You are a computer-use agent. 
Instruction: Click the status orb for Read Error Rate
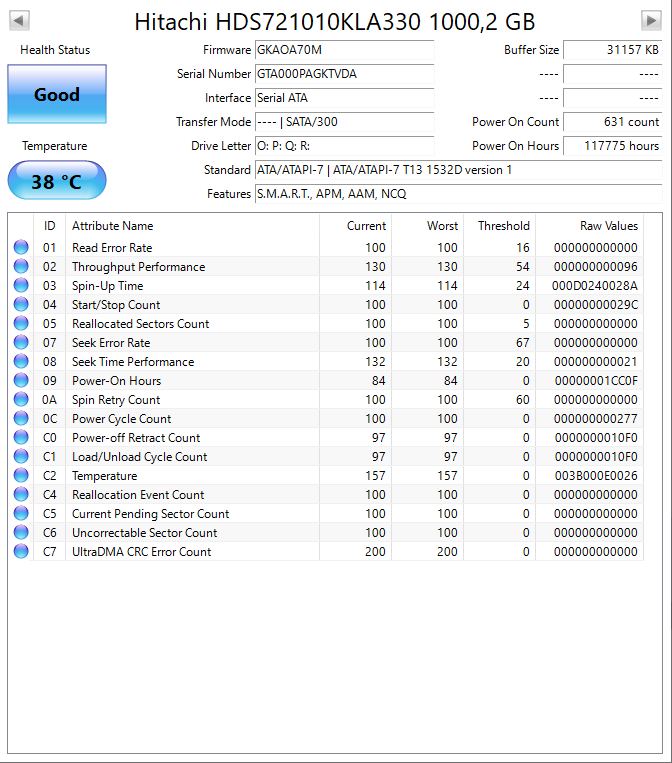click(21, 247)
